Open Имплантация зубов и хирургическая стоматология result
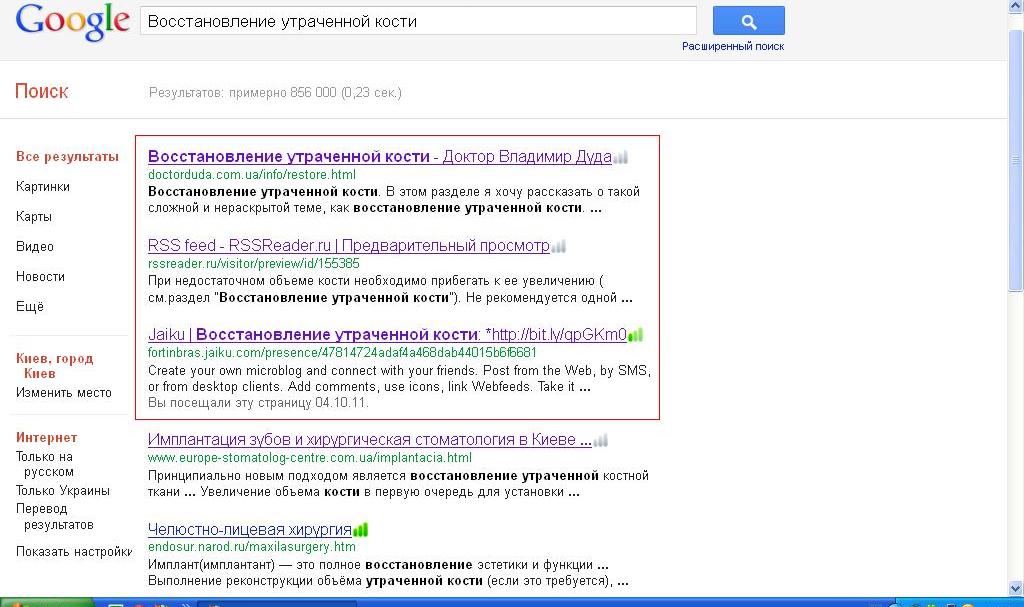 370,440
